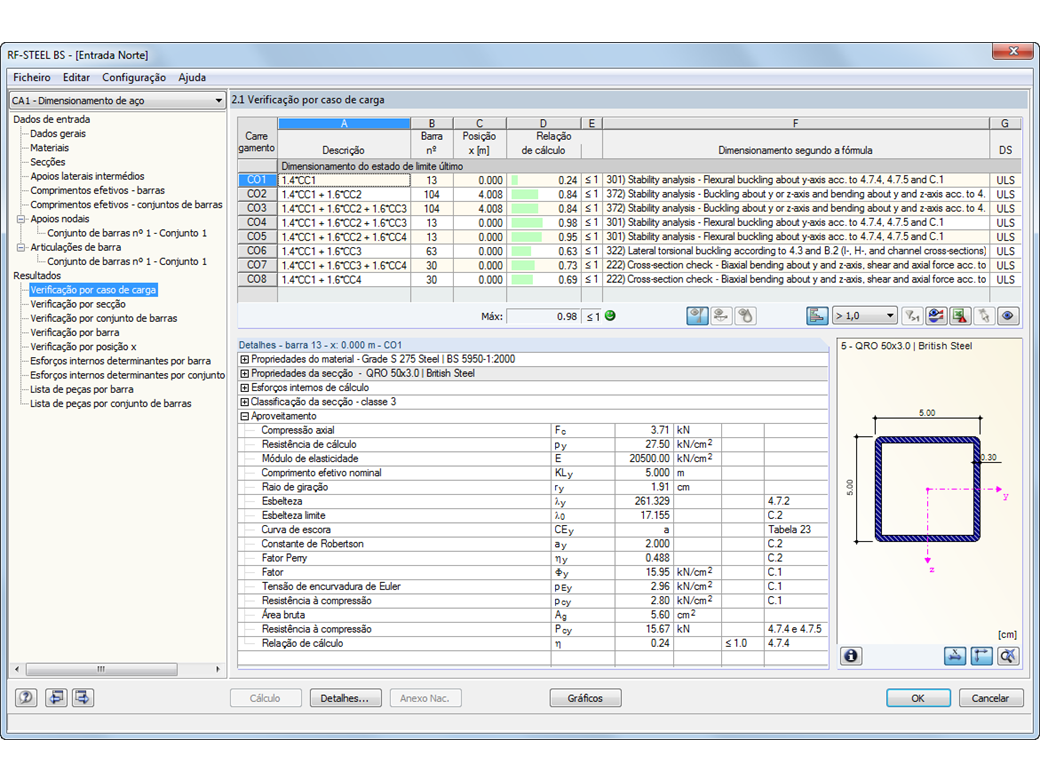Click the select member in graphic pointer icon
Image resolution: width=1040 pixels, height=782 pixels.
[984, 316]
